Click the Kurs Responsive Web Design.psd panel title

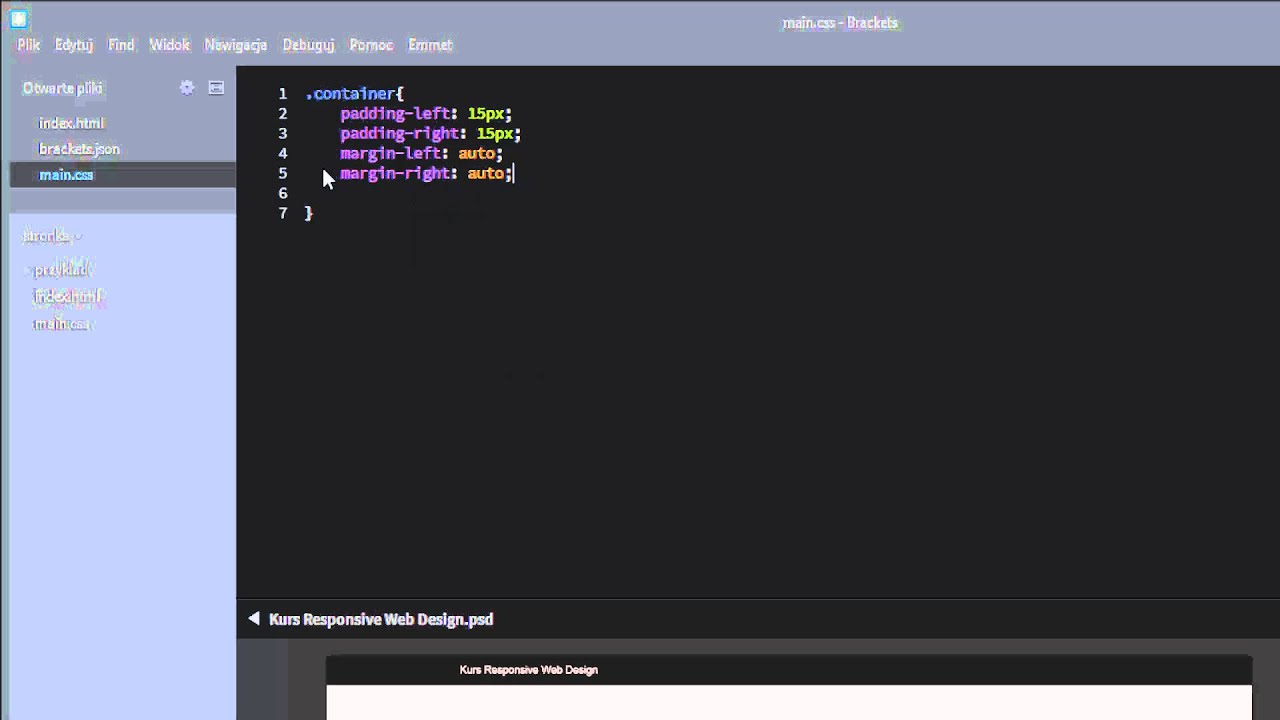(x=381, y=619)
